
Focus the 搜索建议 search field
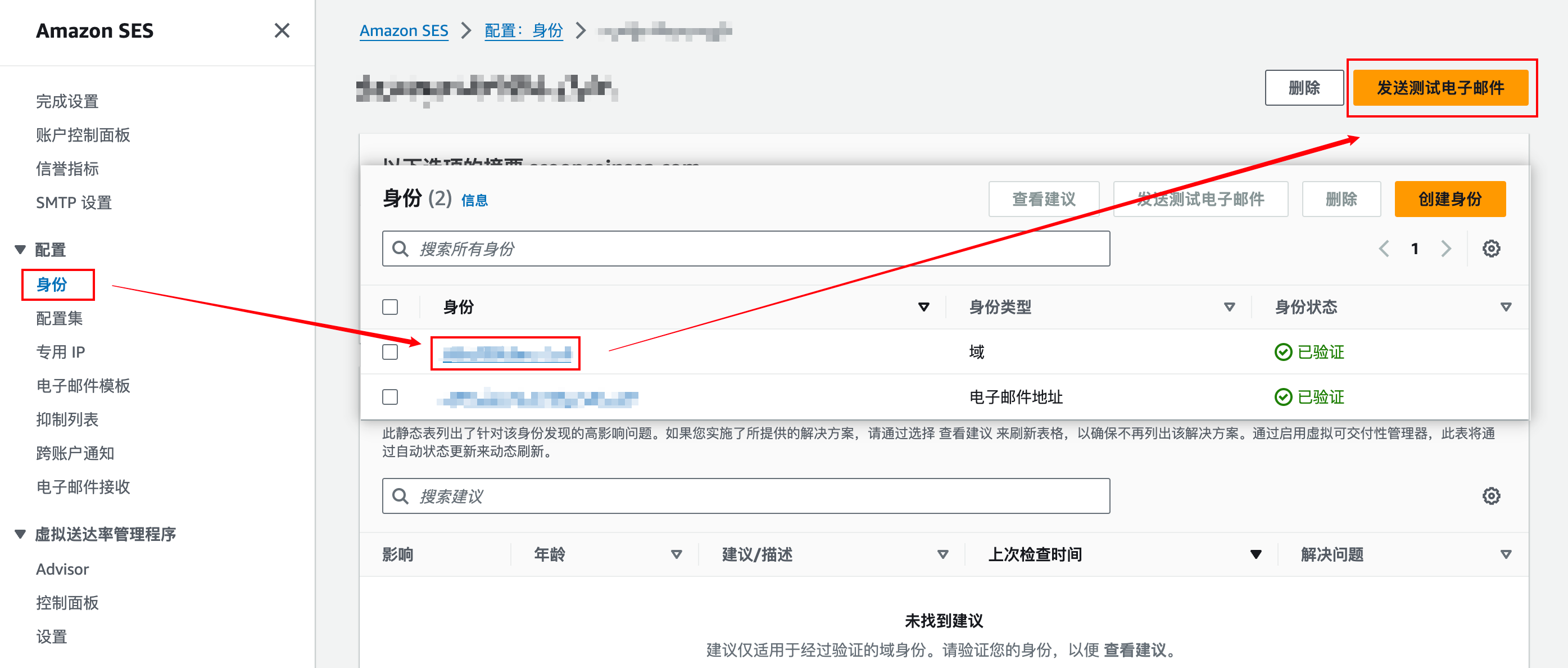[x=746, y=496]
